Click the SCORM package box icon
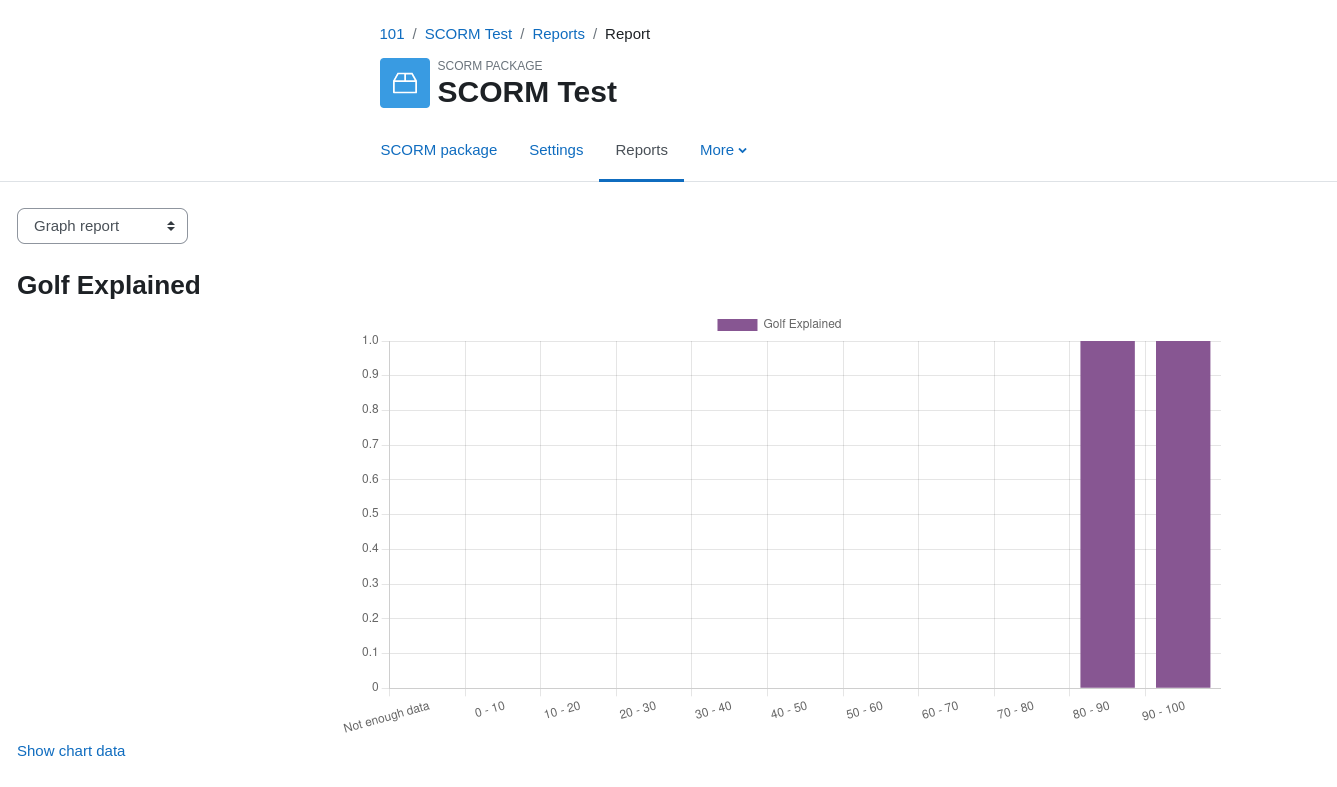 405,83
